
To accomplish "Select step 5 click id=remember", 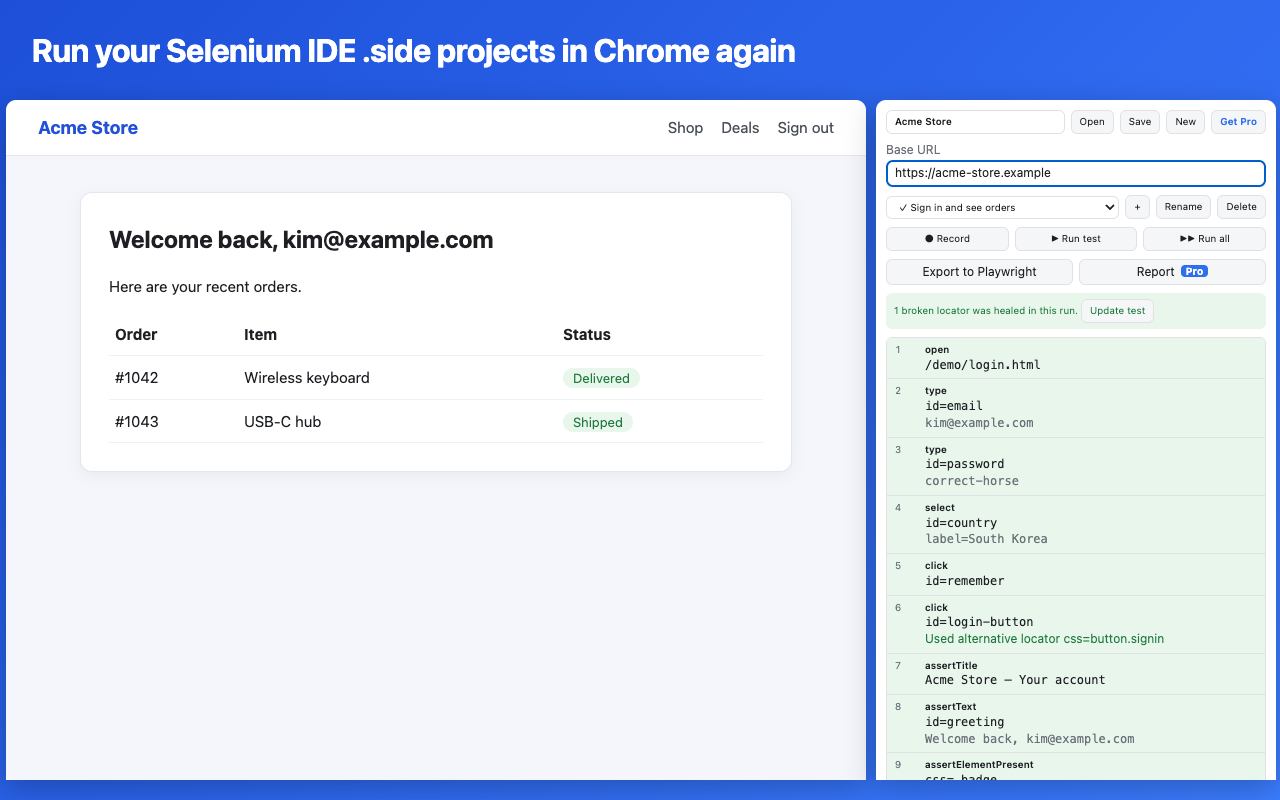I will 1076,574.
